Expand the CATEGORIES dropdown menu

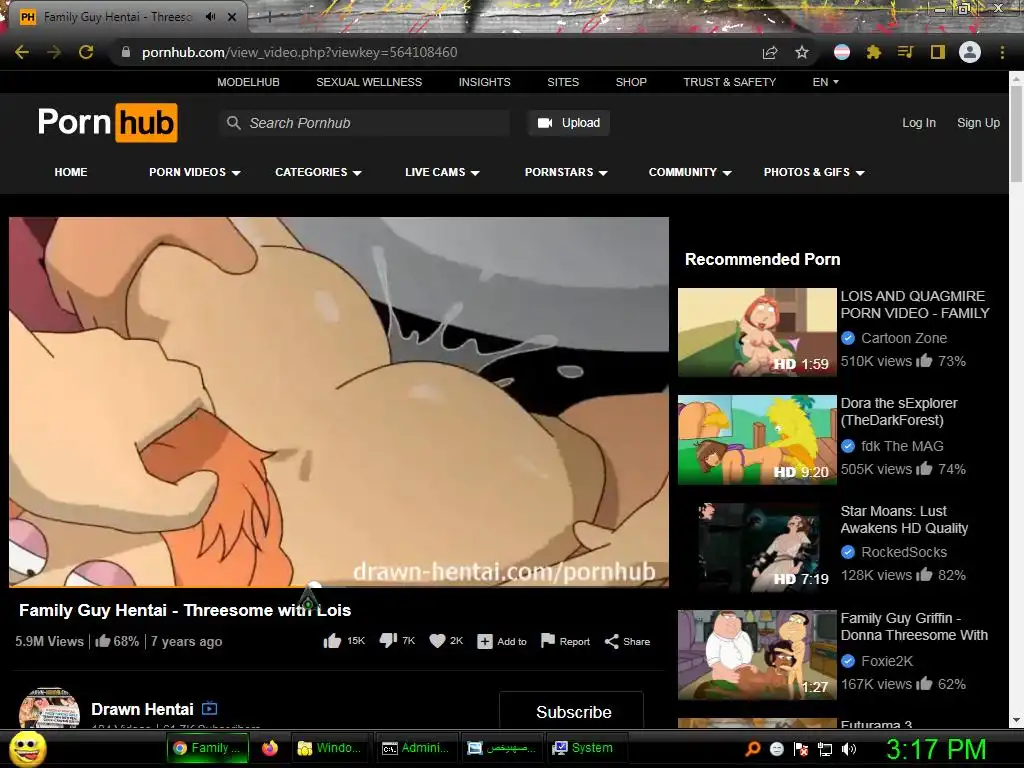tap(318, 172)
